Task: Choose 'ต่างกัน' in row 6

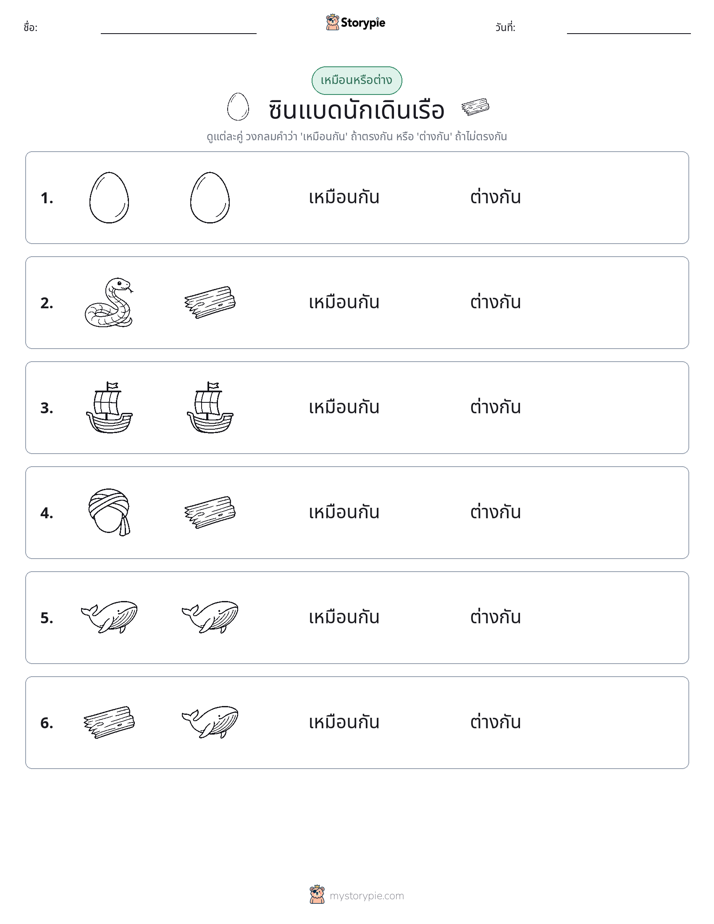Action: point(495,722)
